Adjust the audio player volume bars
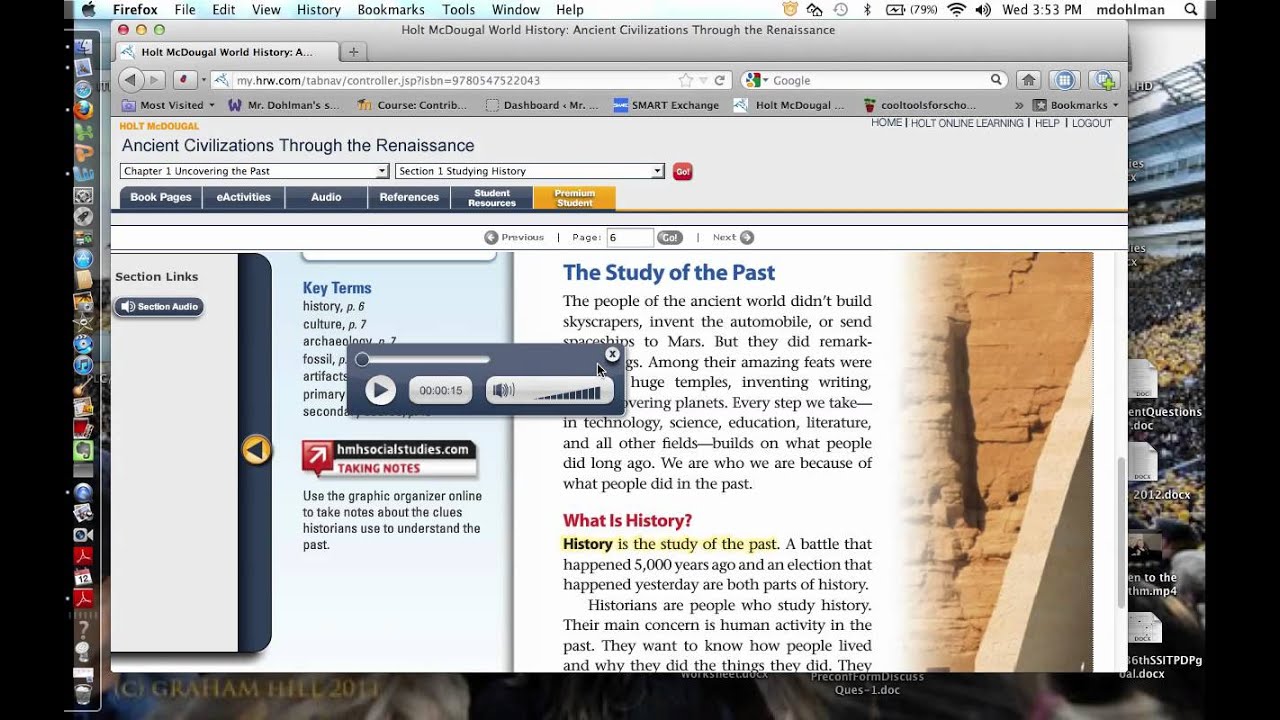 tap(567, 393)
